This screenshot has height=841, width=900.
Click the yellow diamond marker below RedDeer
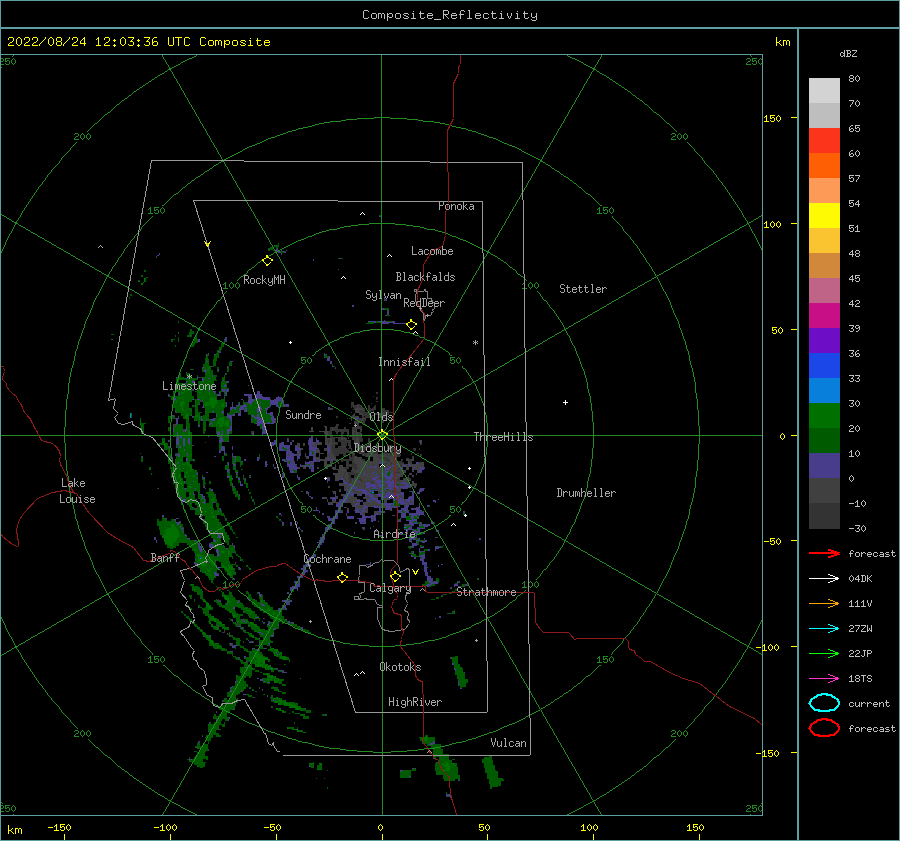click(411, 325)
